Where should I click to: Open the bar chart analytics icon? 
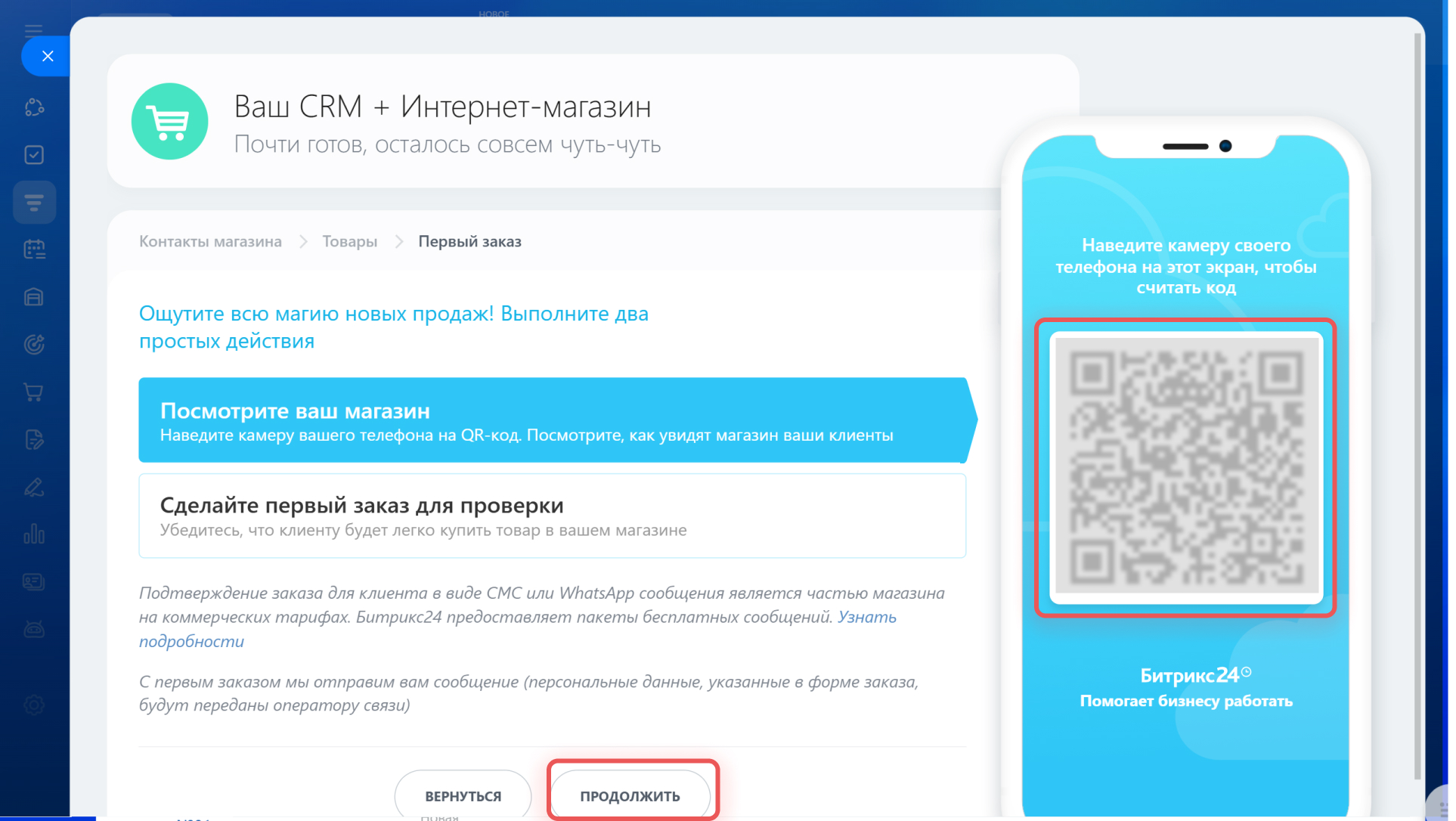pos(34,534)
